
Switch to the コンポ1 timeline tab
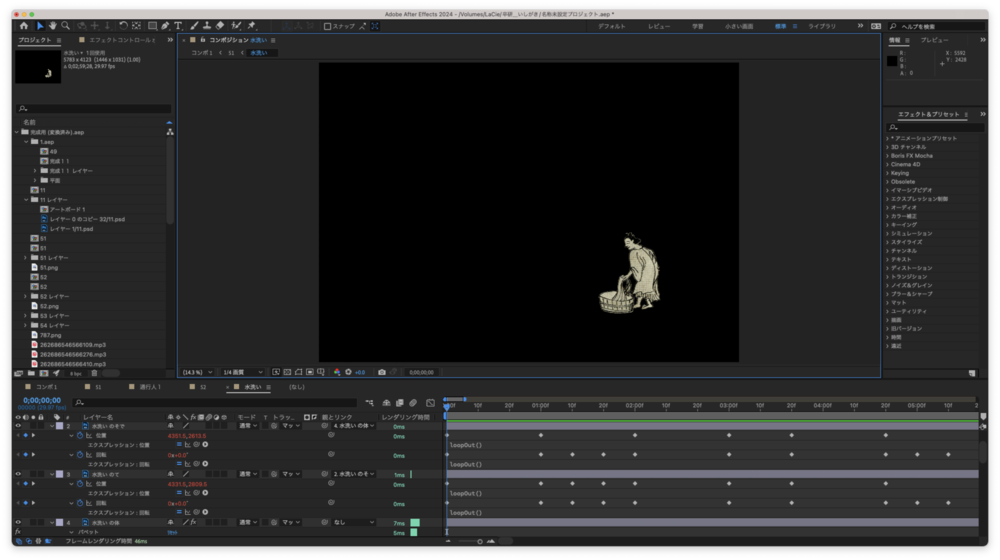(47, 386)
